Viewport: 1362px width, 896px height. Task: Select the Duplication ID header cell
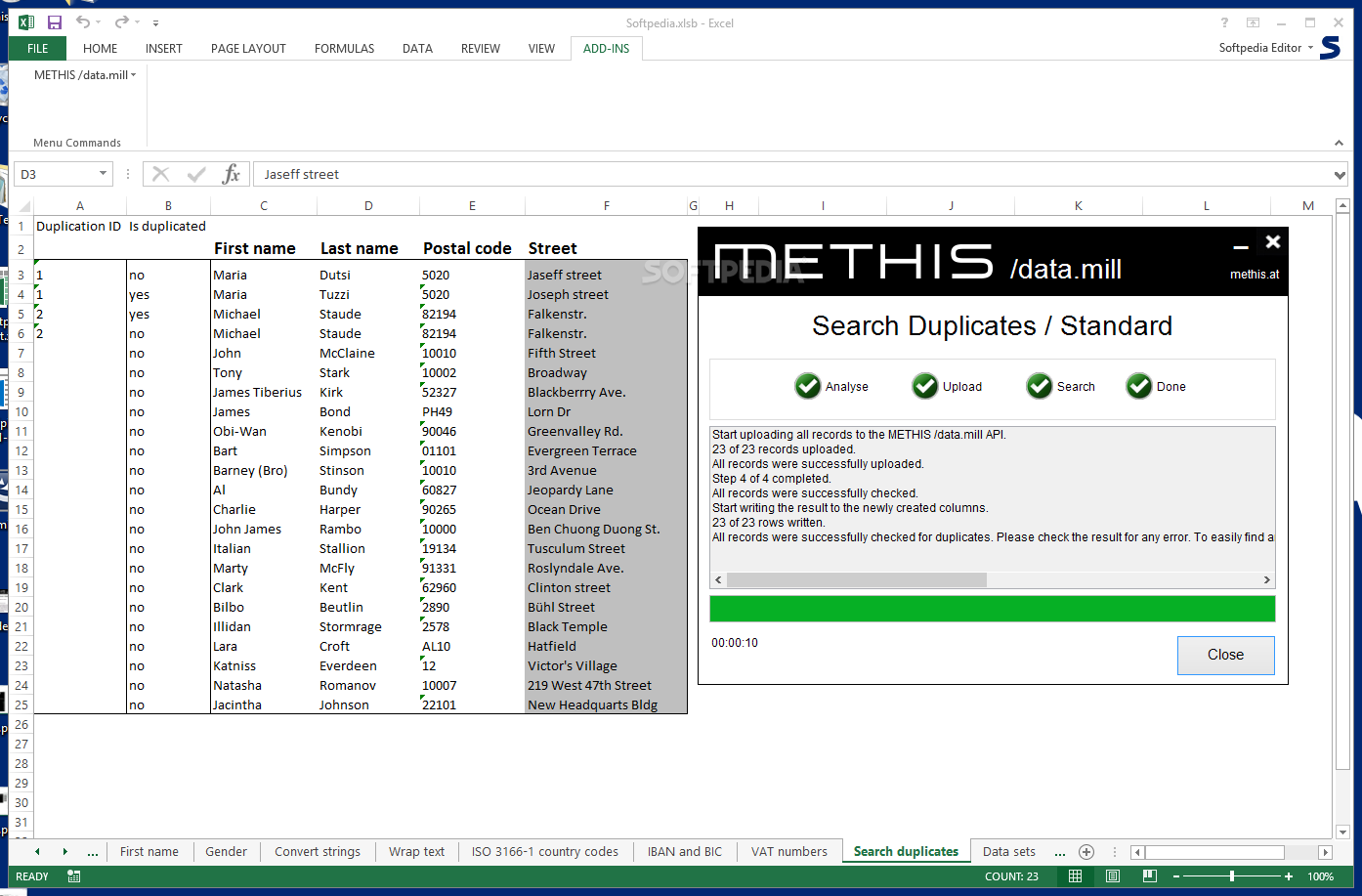(79, 226)
